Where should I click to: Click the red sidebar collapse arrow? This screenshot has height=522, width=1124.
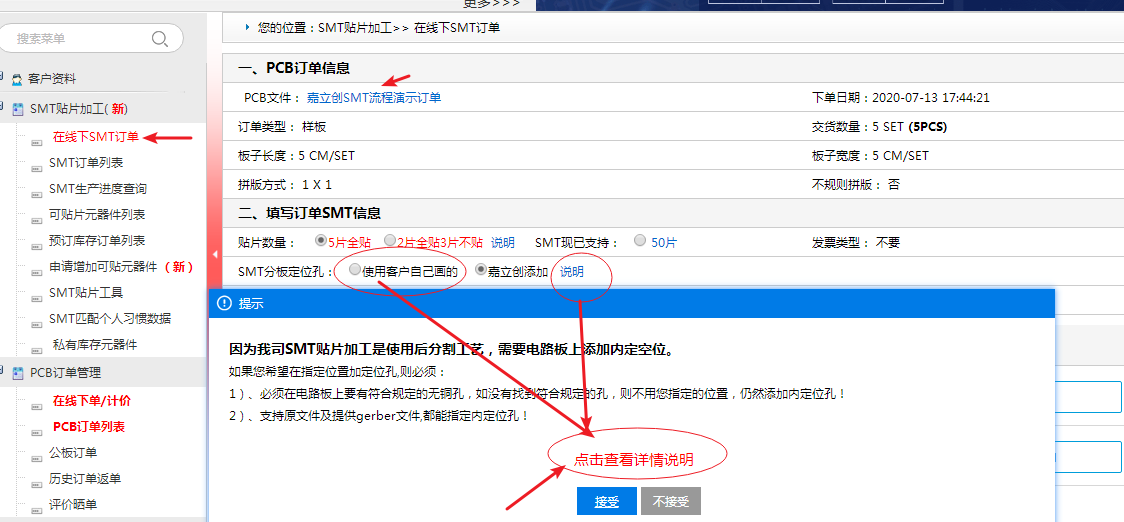tap(215, 255)
